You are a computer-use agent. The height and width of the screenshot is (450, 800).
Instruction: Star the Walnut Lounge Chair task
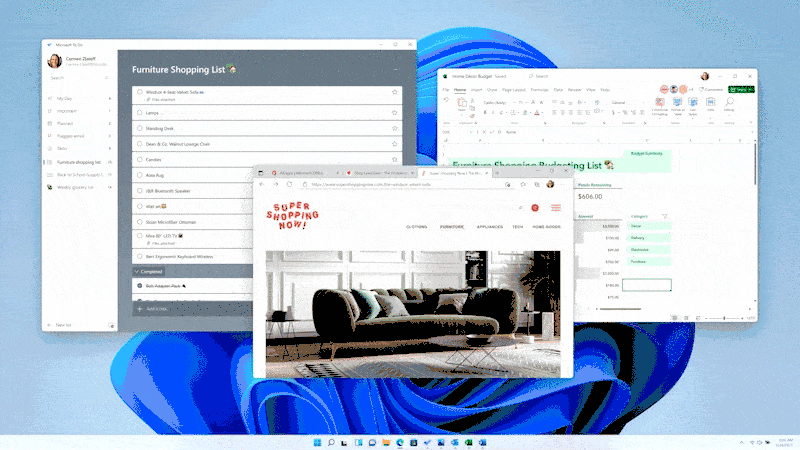(394, 144)
